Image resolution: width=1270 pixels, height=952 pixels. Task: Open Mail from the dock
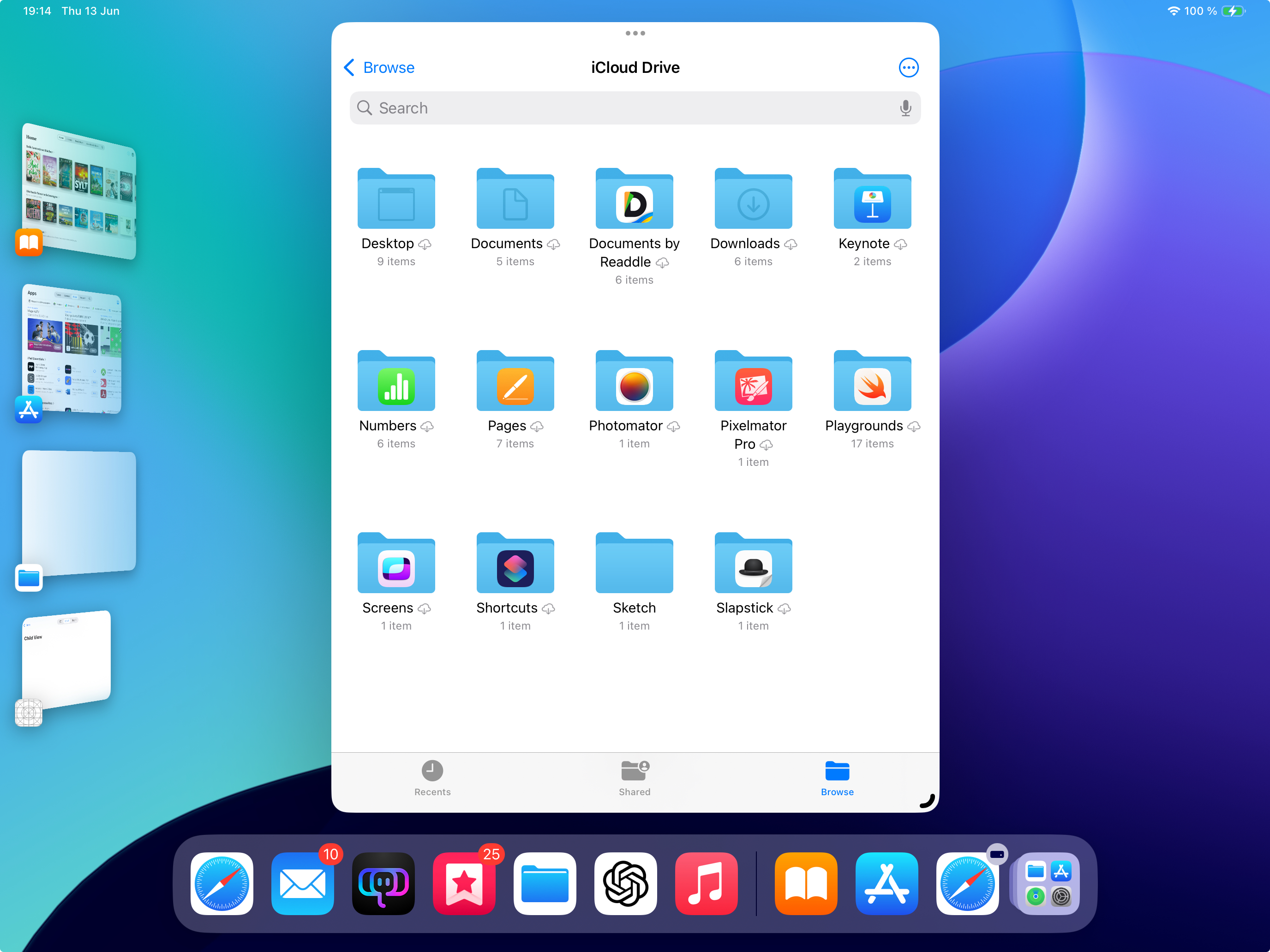[x=303, y=883]
